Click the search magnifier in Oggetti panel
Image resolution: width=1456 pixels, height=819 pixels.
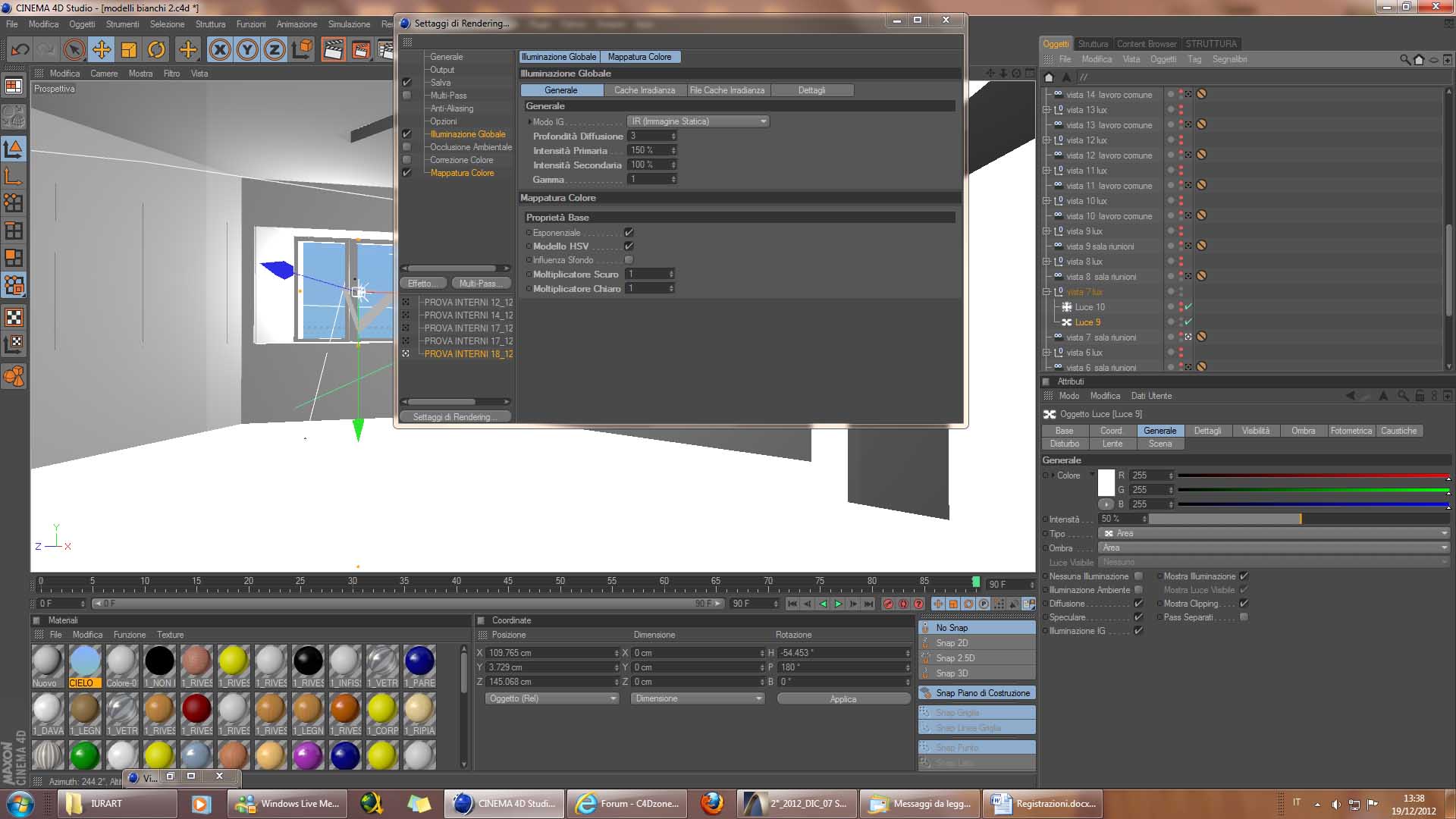coord(1404,59)
